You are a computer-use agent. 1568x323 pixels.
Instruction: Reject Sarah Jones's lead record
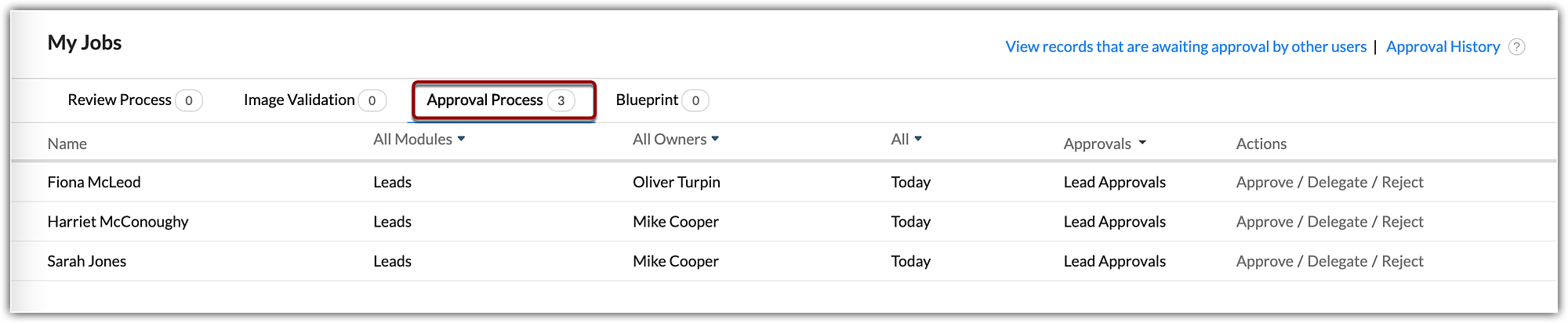(x=1402, y=261)
